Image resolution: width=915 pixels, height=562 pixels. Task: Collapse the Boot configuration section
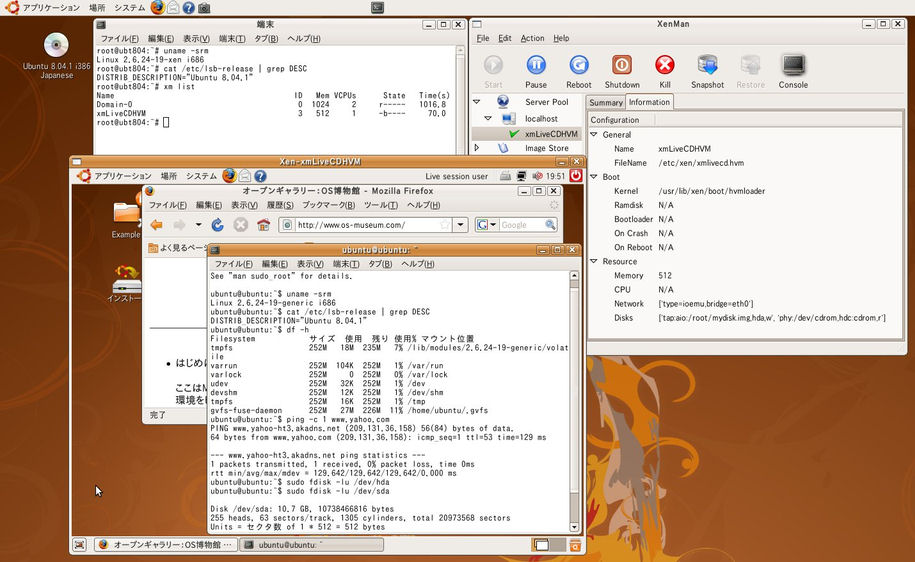pos(594,176)
